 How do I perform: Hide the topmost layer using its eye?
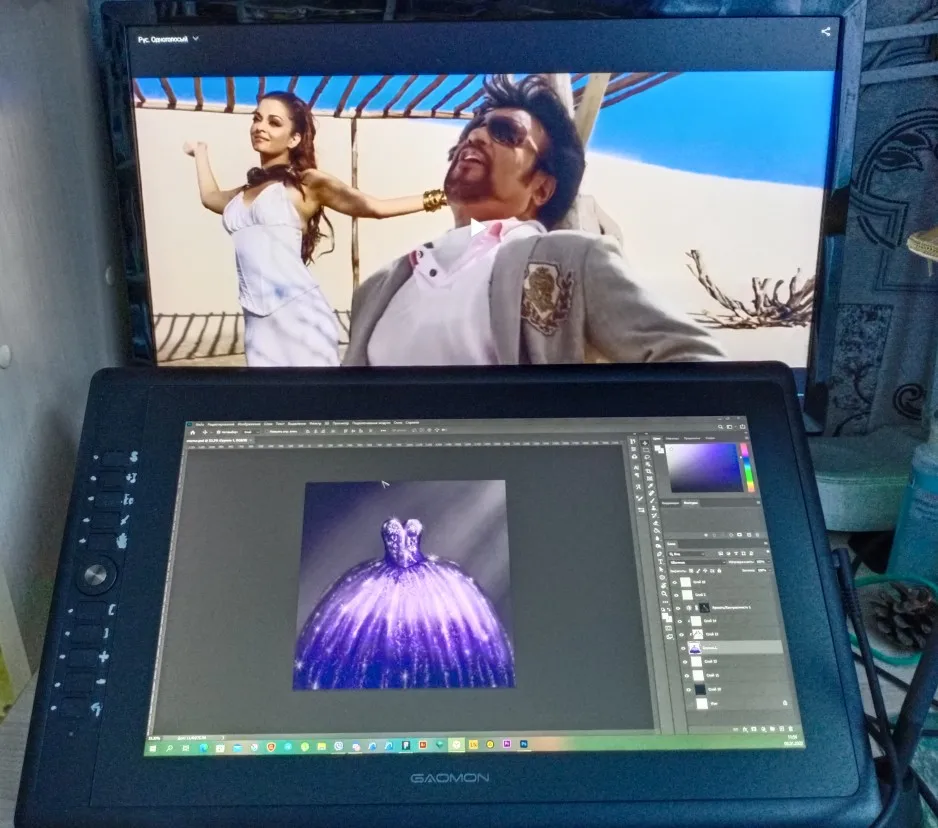point(675,583)
